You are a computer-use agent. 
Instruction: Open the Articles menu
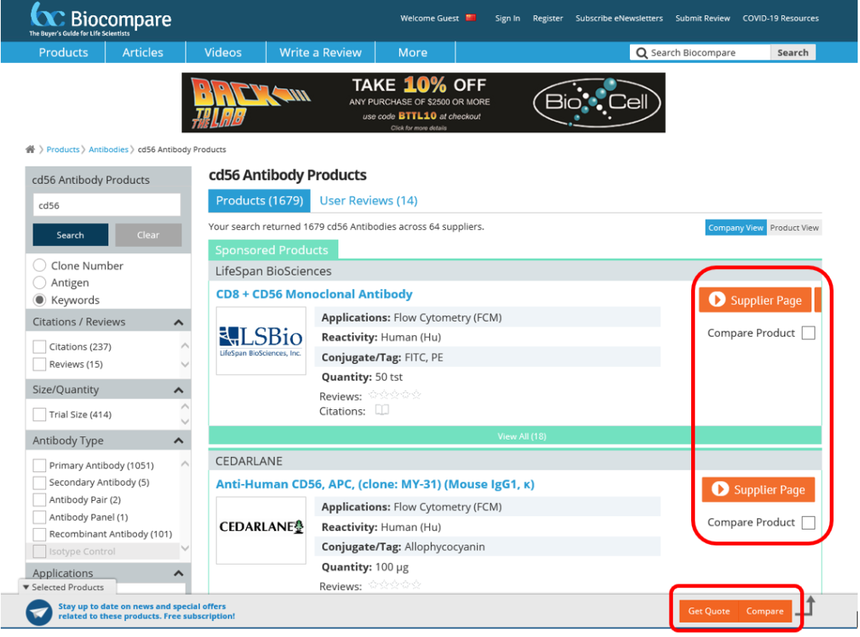point(142,52)
